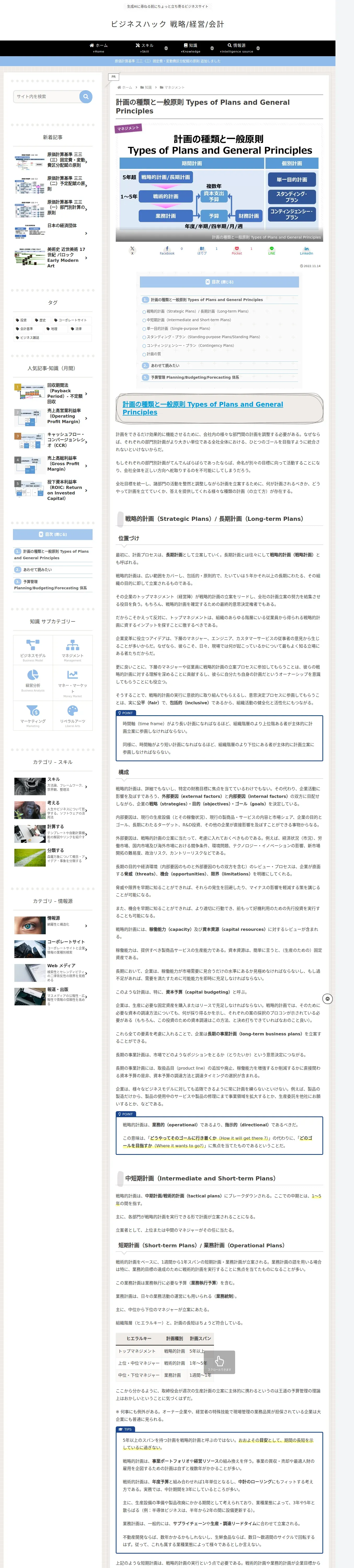Jump to 予算管理 section in main 目次
The image size is (354, 1568).
pyautogui.click(x=195, y=377)
